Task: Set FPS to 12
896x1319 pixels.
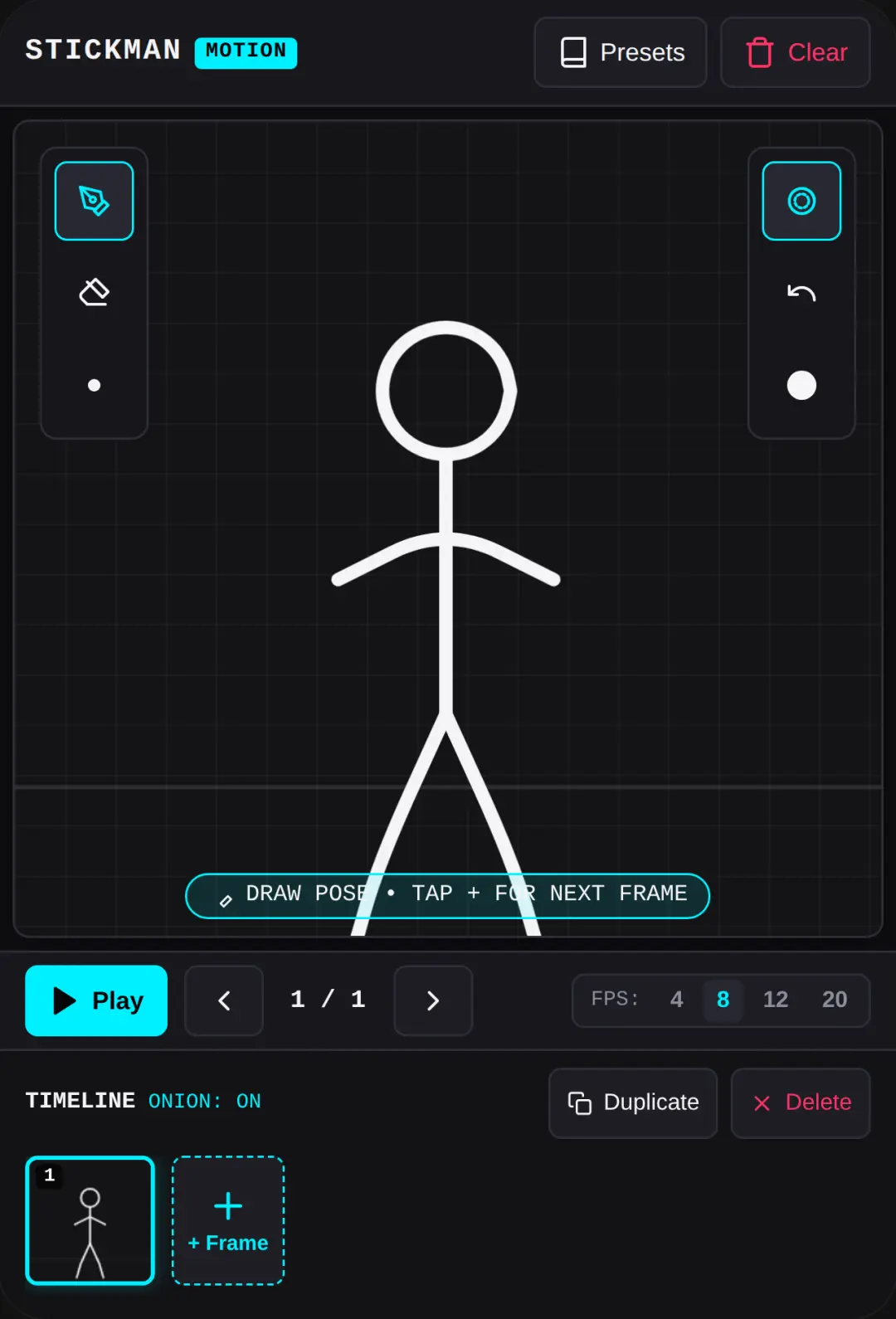Action: pos(776,1000)
